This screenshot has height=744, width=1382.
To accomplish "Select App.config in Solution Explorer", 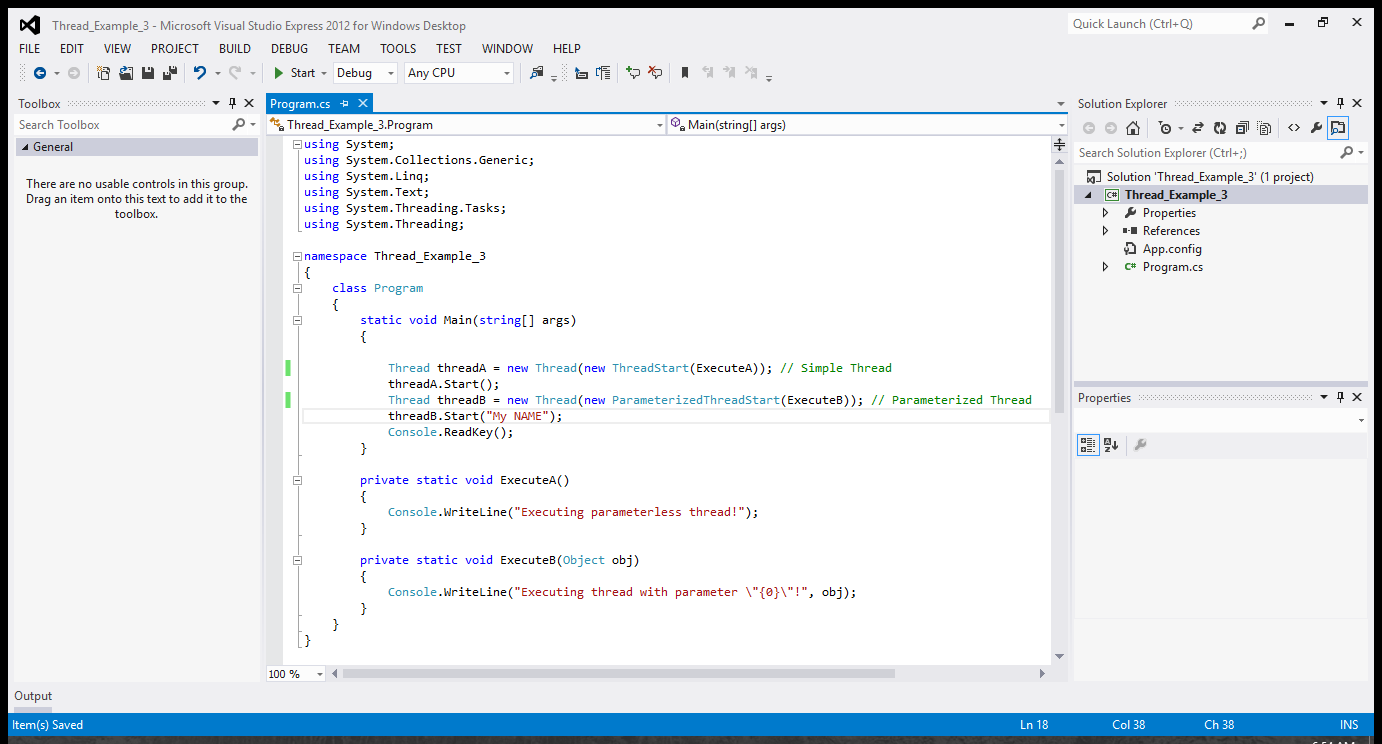I will [x=1172, y=249].
